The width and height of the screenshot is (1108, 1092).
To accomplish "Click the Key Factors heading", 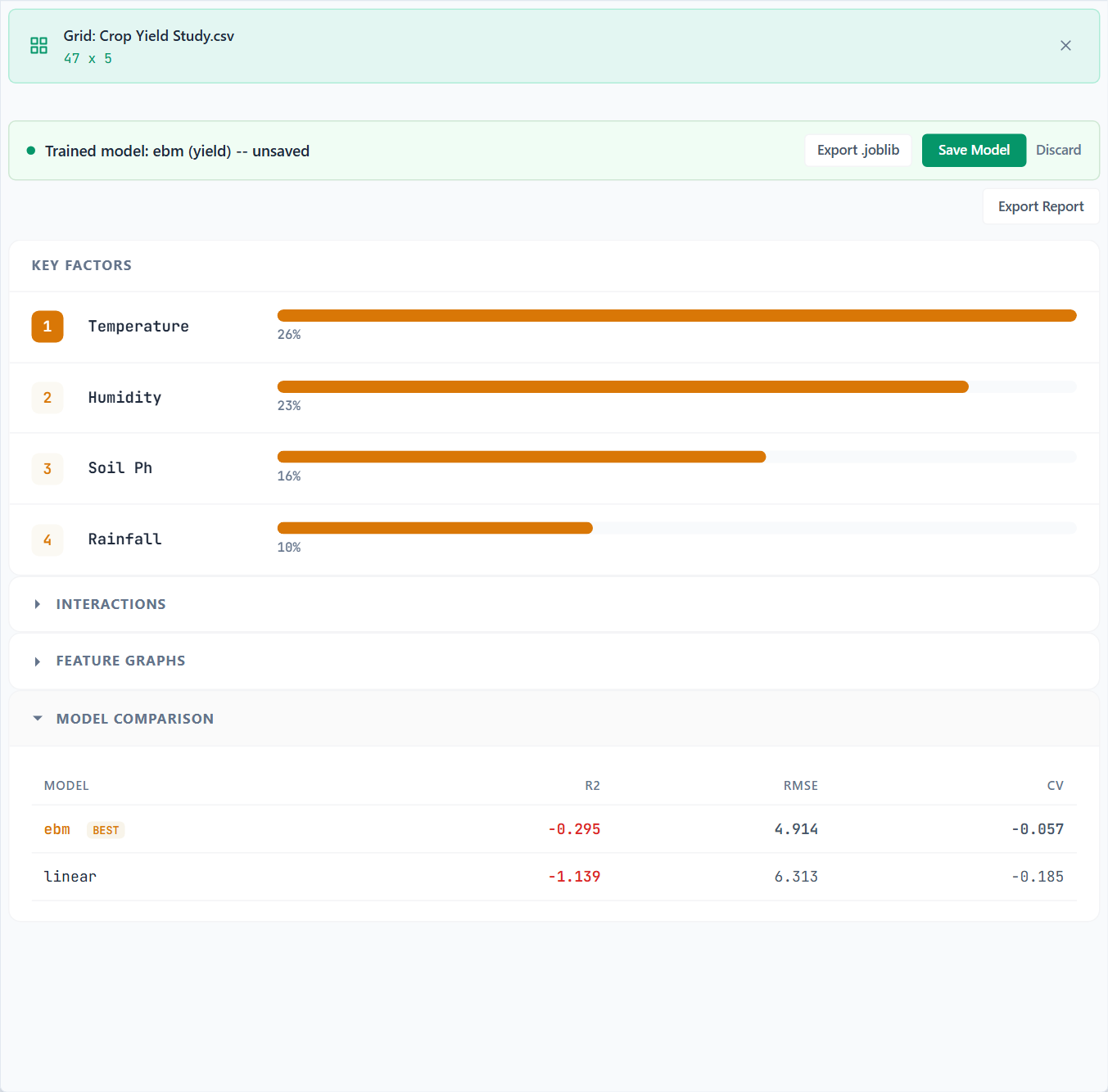I will point(82,265).
